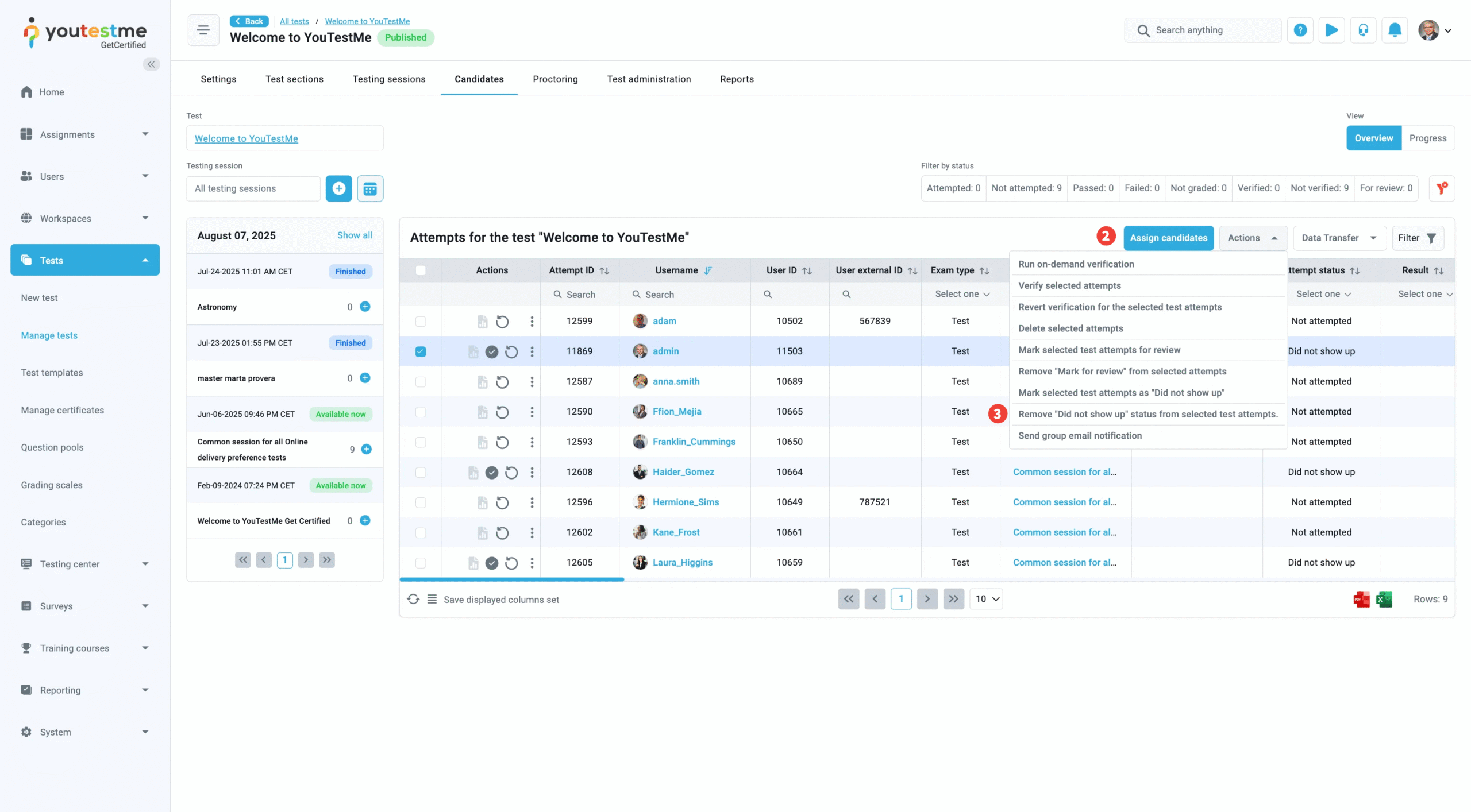Click the refresh icon in the table footer
The image size is (1471, 812).
(x=413, y=600)
